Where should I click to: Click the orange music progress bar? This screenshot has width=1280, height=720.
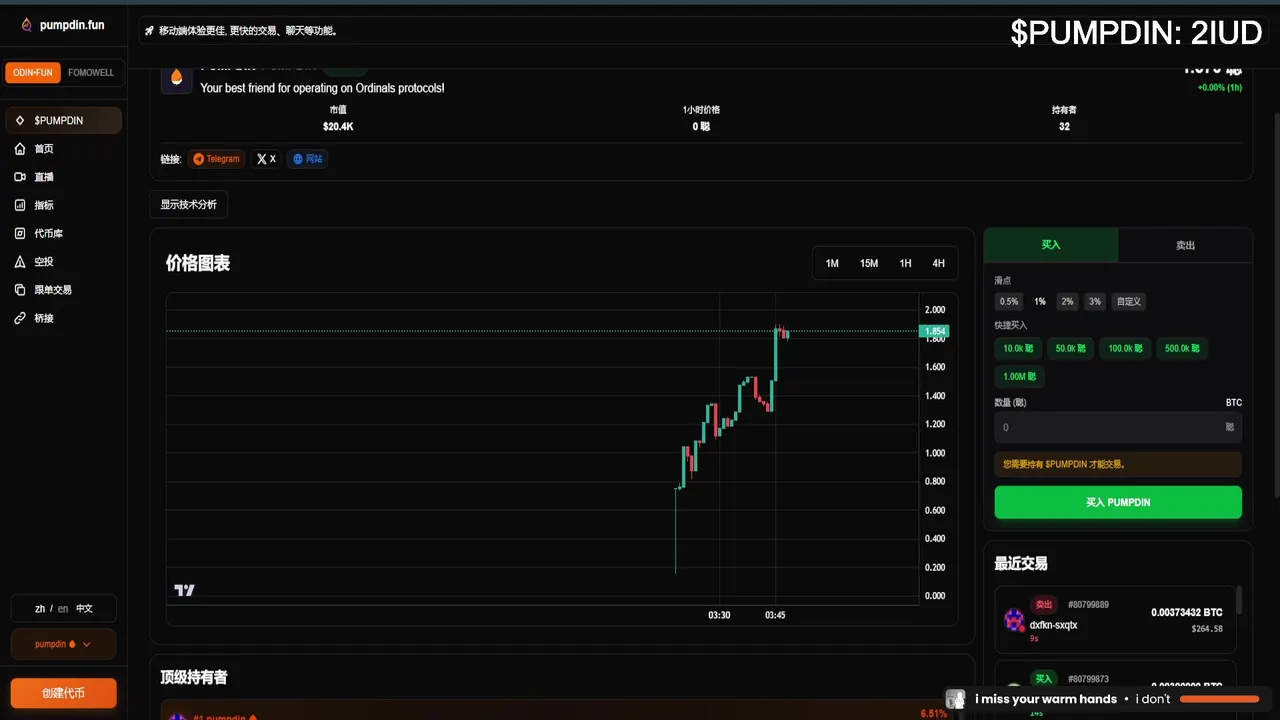coord(1219,699)
